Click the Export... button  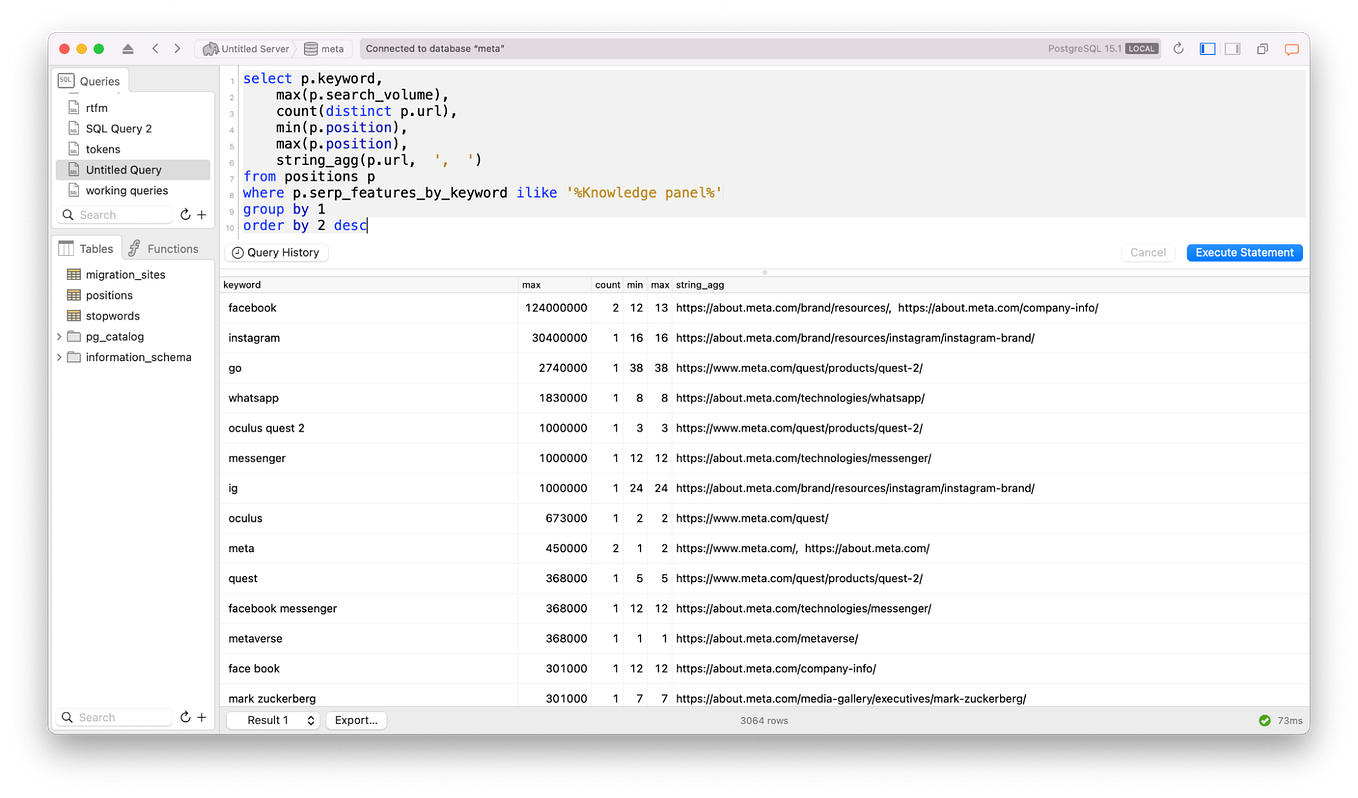tap(356, 720)
